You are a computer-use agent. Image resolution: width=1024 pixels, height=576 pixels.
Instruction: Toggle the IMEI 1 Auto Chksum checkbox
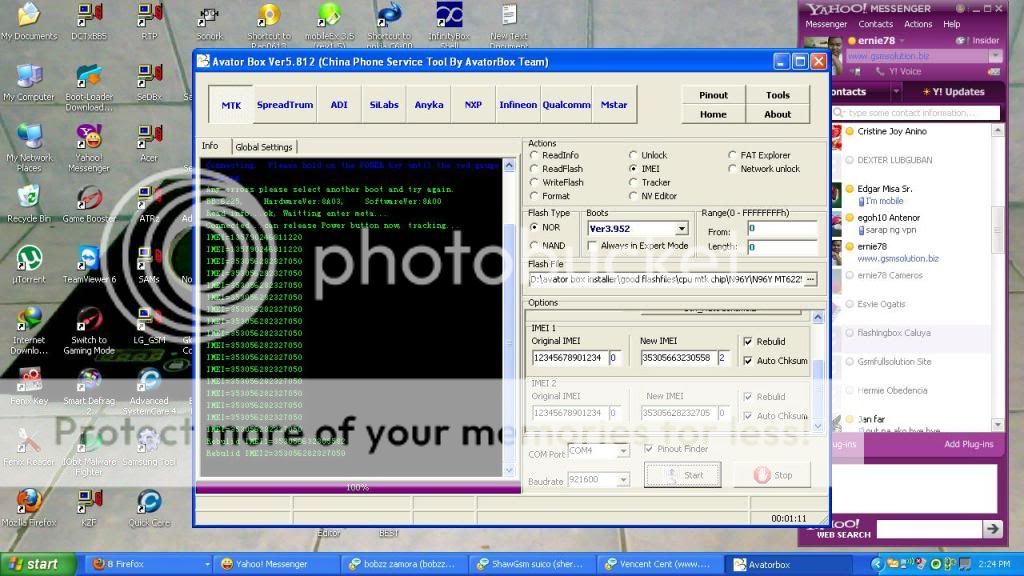click(748, 361)
